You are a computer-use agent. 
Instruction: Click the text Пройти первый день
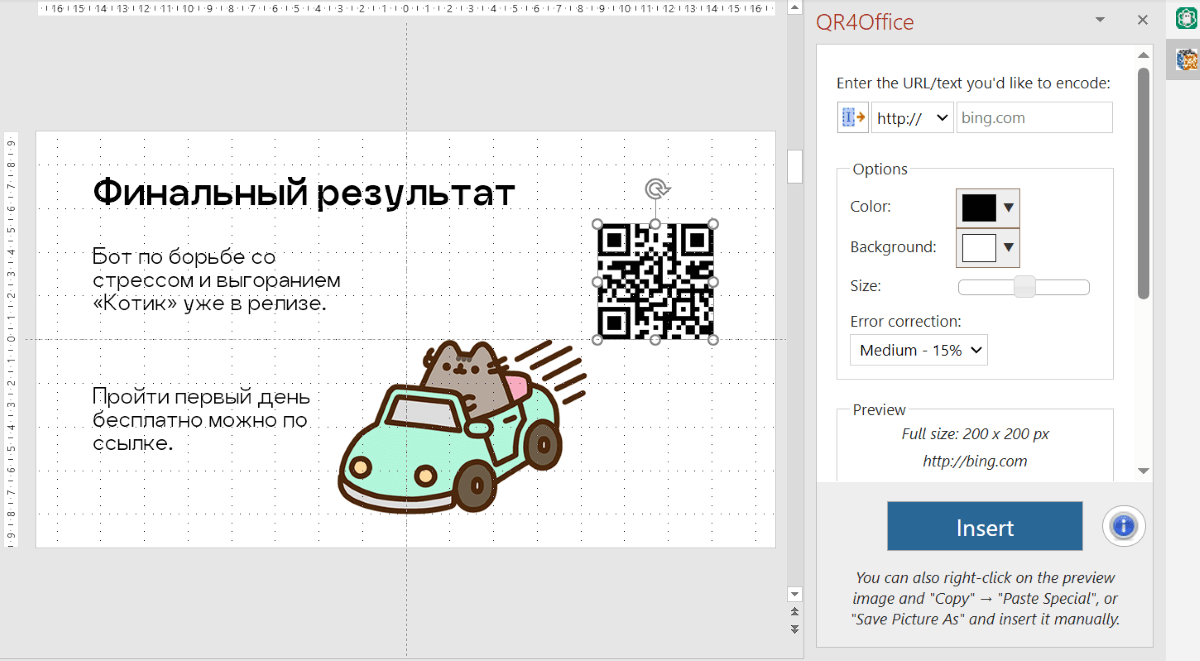tap(201, 397)
